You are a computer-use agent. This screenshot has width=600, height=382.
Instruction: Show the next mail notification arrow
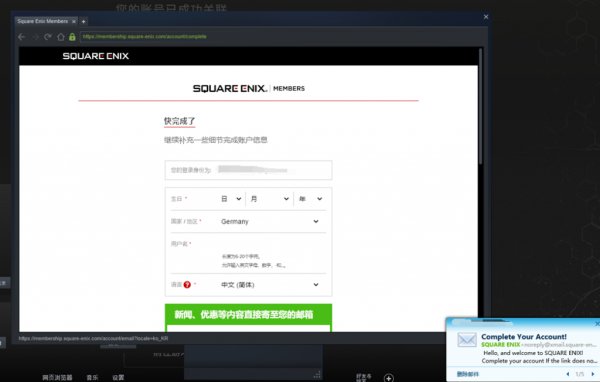593,374
